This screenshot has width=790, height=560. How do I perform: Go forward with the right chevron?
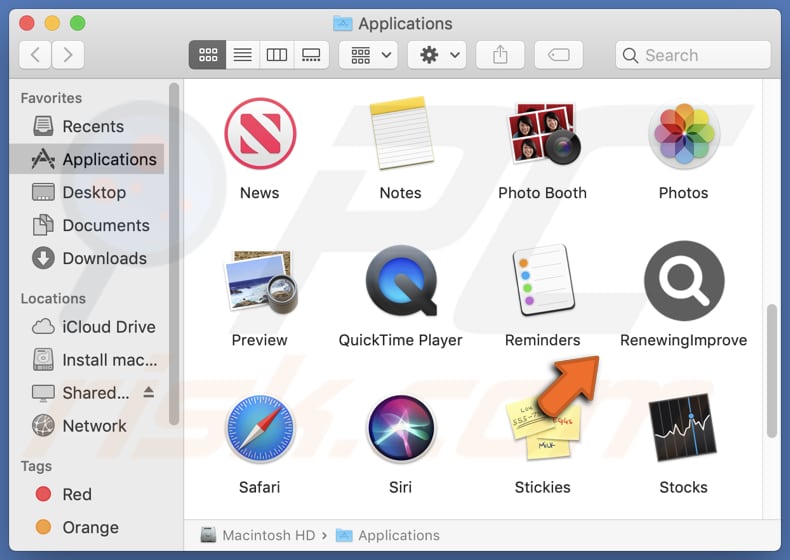(x=68, y=54)
